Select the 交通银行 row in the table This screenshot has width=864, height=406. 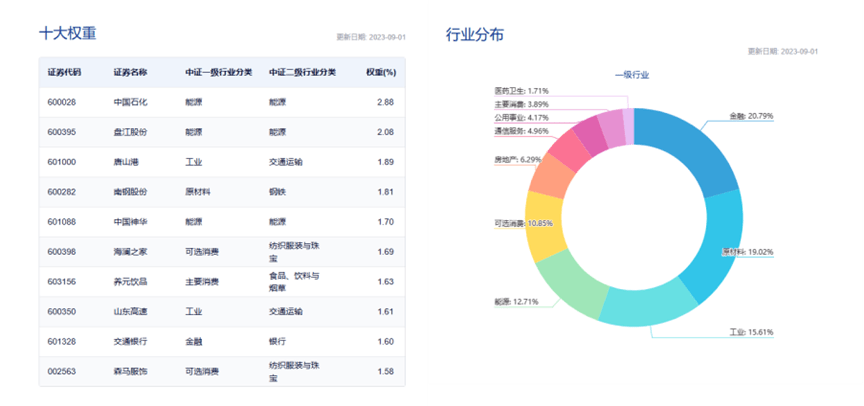(130, 342)
